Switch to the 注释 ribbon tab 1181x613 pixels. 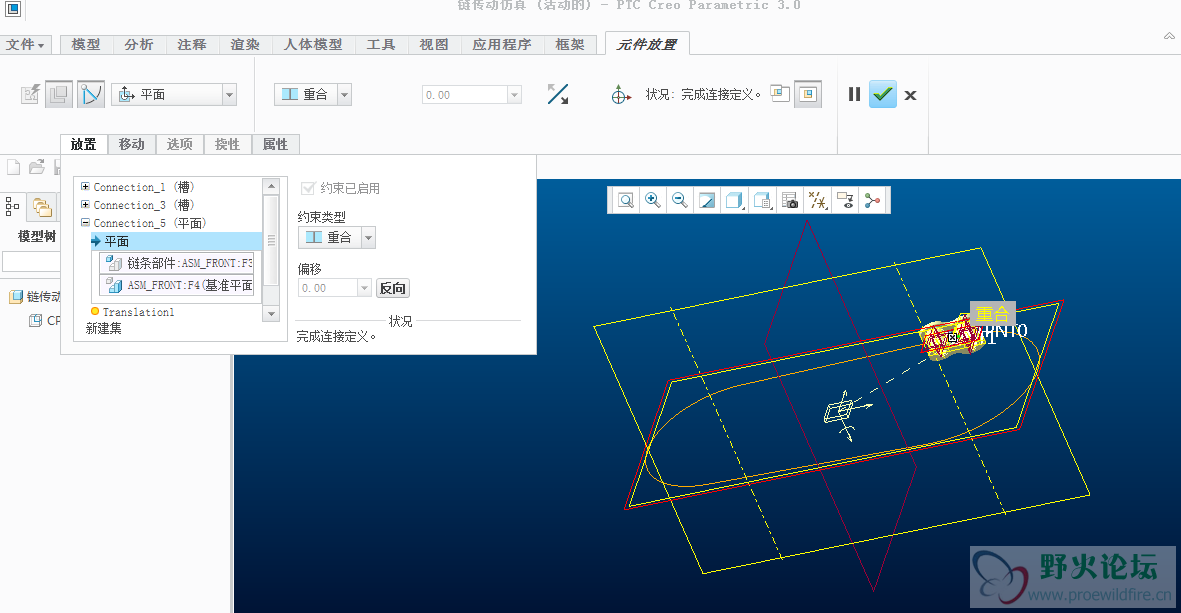click(192, 44)
